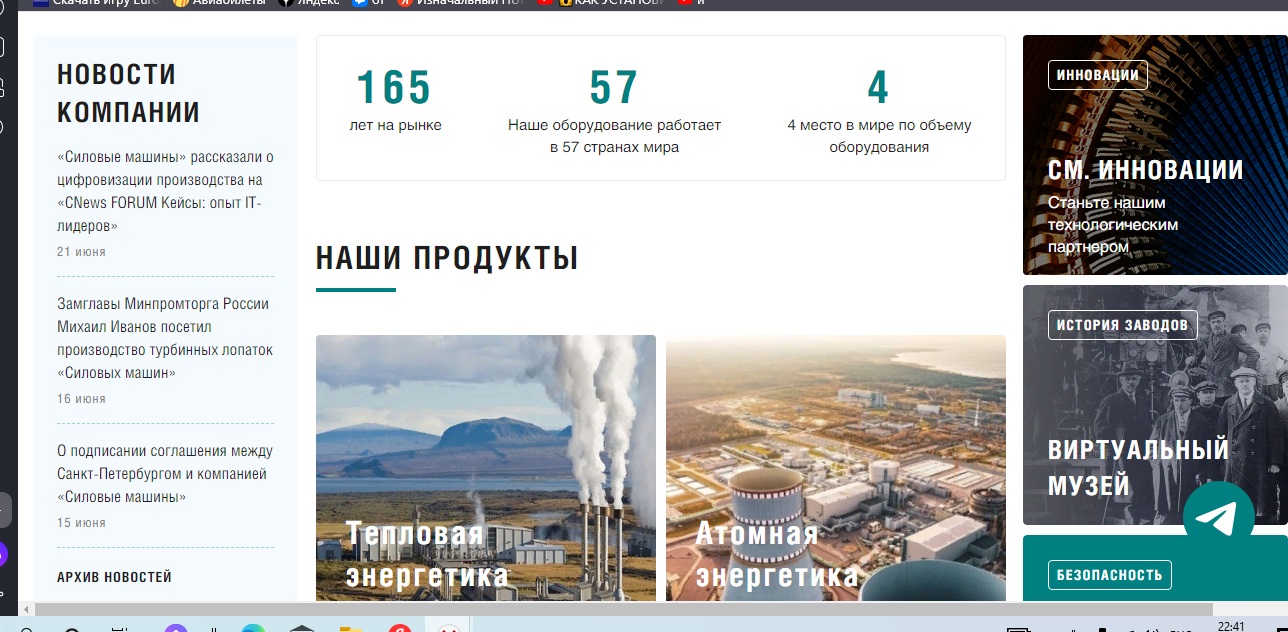Click the ИСТОРИЯ ЗАВОДОВ tag label

click(1123, 325)
